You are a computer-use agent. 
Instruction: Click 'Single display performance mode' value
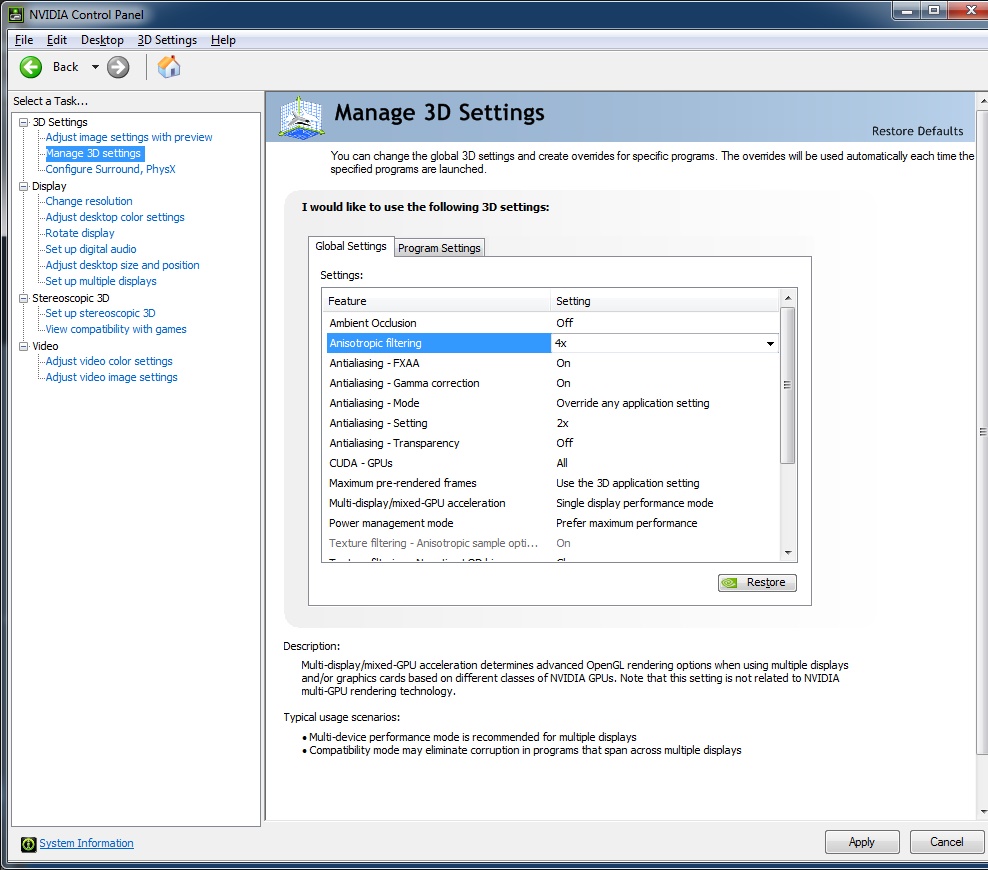pyautogui.click(x=635, y=503)
